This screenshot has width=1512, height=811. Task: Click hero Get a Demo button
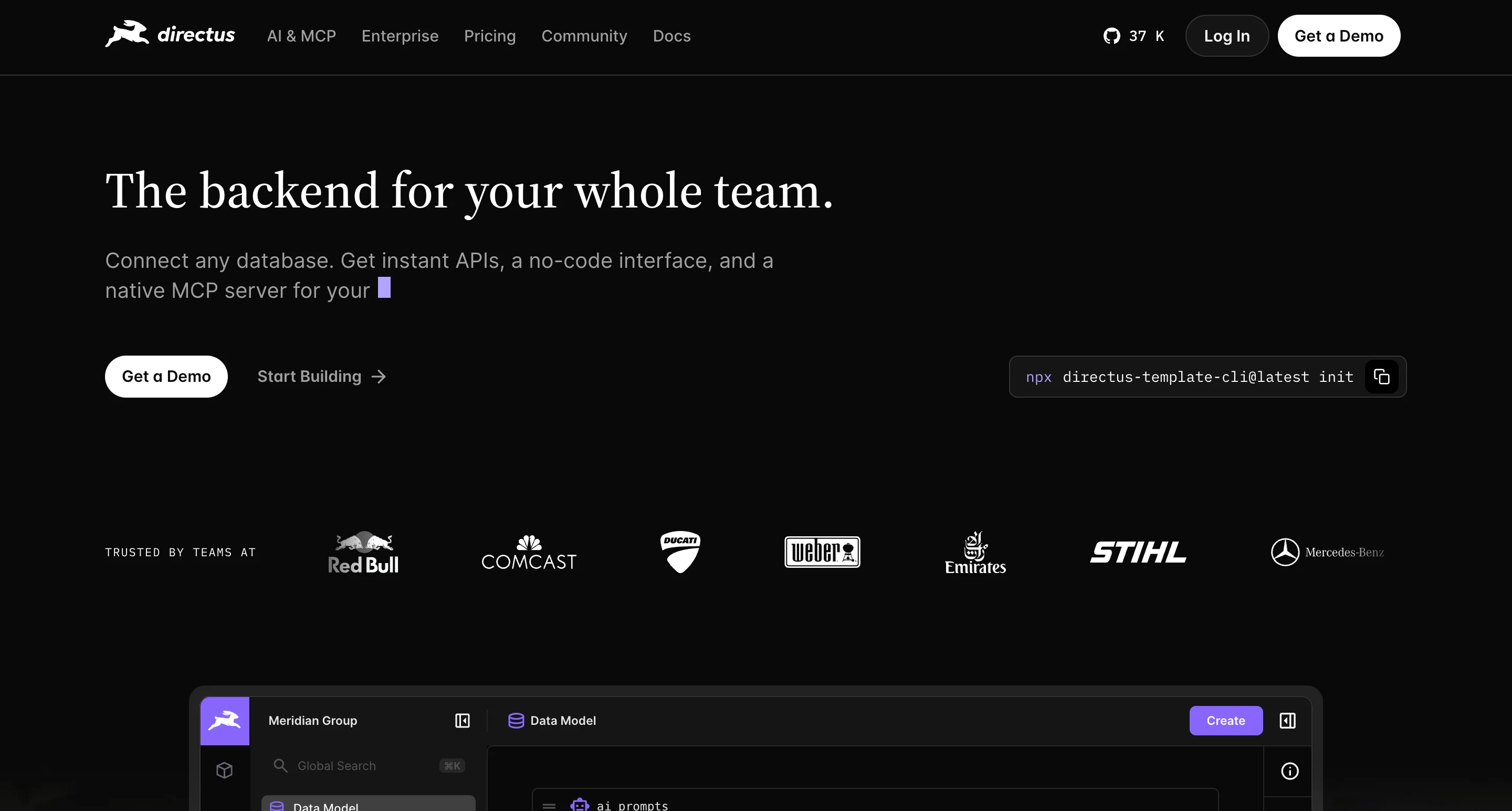(166, 377)
